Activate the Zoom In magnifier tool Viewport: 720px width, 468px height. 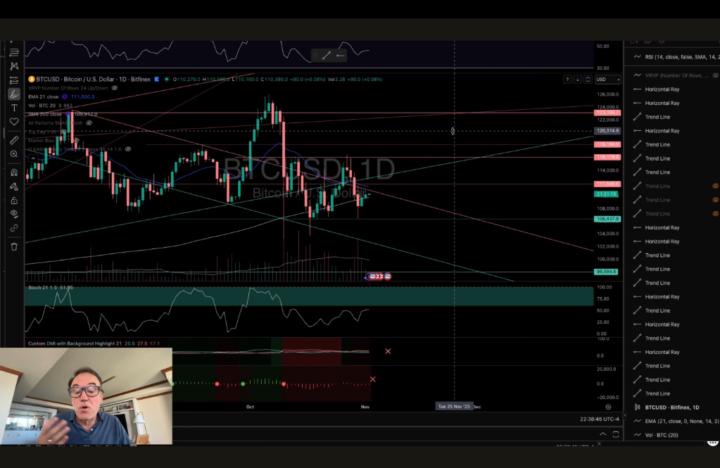pyautogui.click(x=14, y=154)
